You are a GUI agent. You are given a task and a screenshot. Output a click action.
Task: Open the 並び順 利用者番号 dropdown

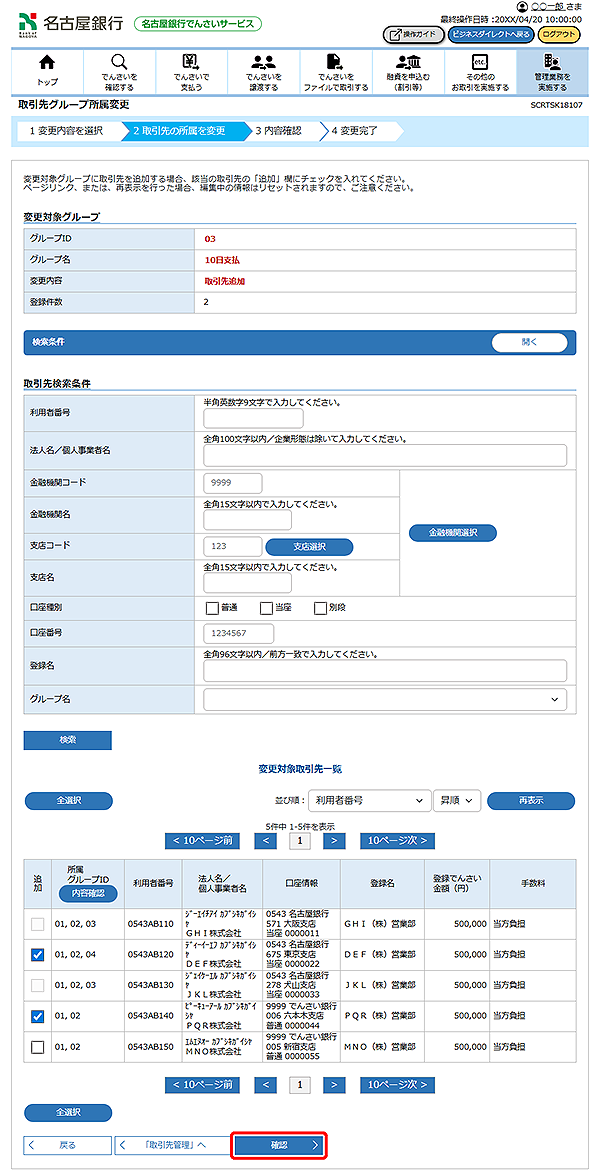pyautogui.click(x=367, y=800)
